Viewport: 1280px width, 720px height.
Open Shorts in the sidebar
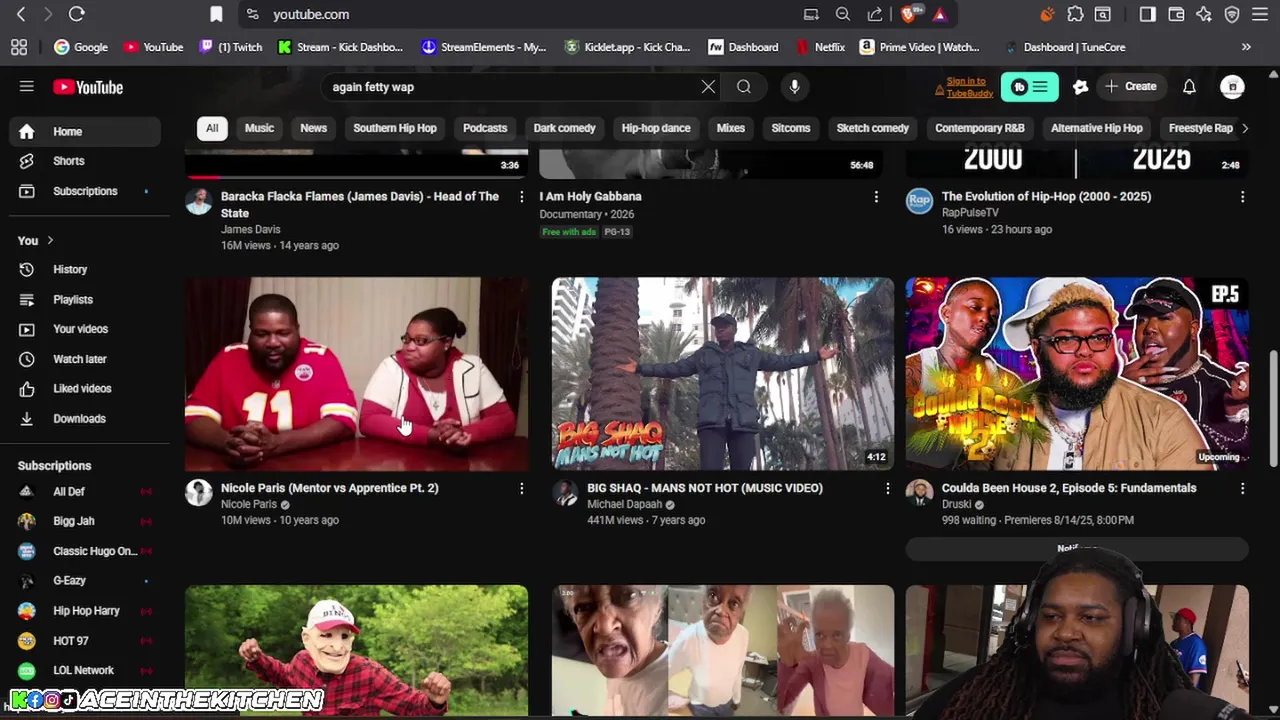tap(85, 161)
